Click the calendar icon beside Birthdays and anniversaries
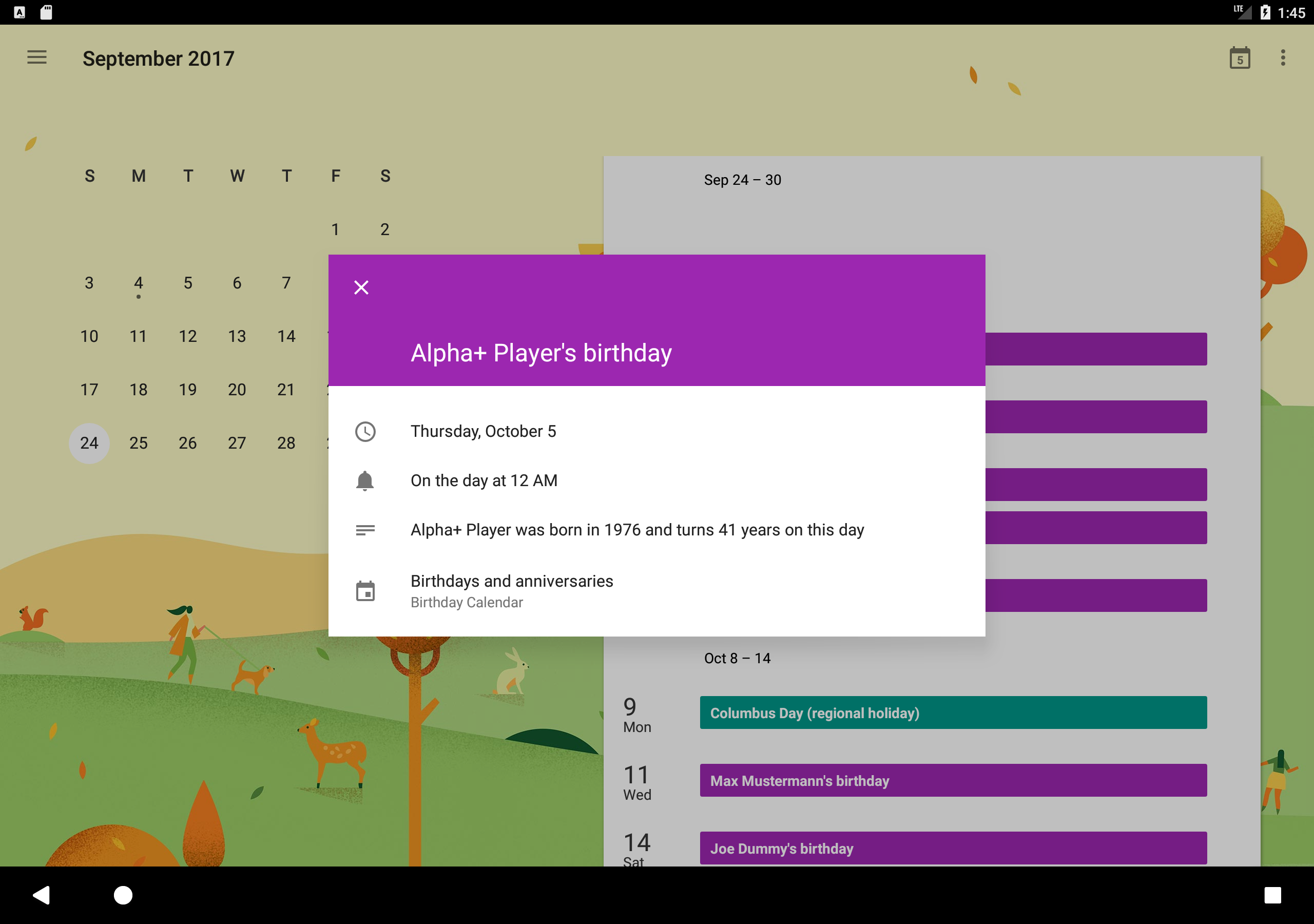1314x924 pixels. [x=365, y=591]
